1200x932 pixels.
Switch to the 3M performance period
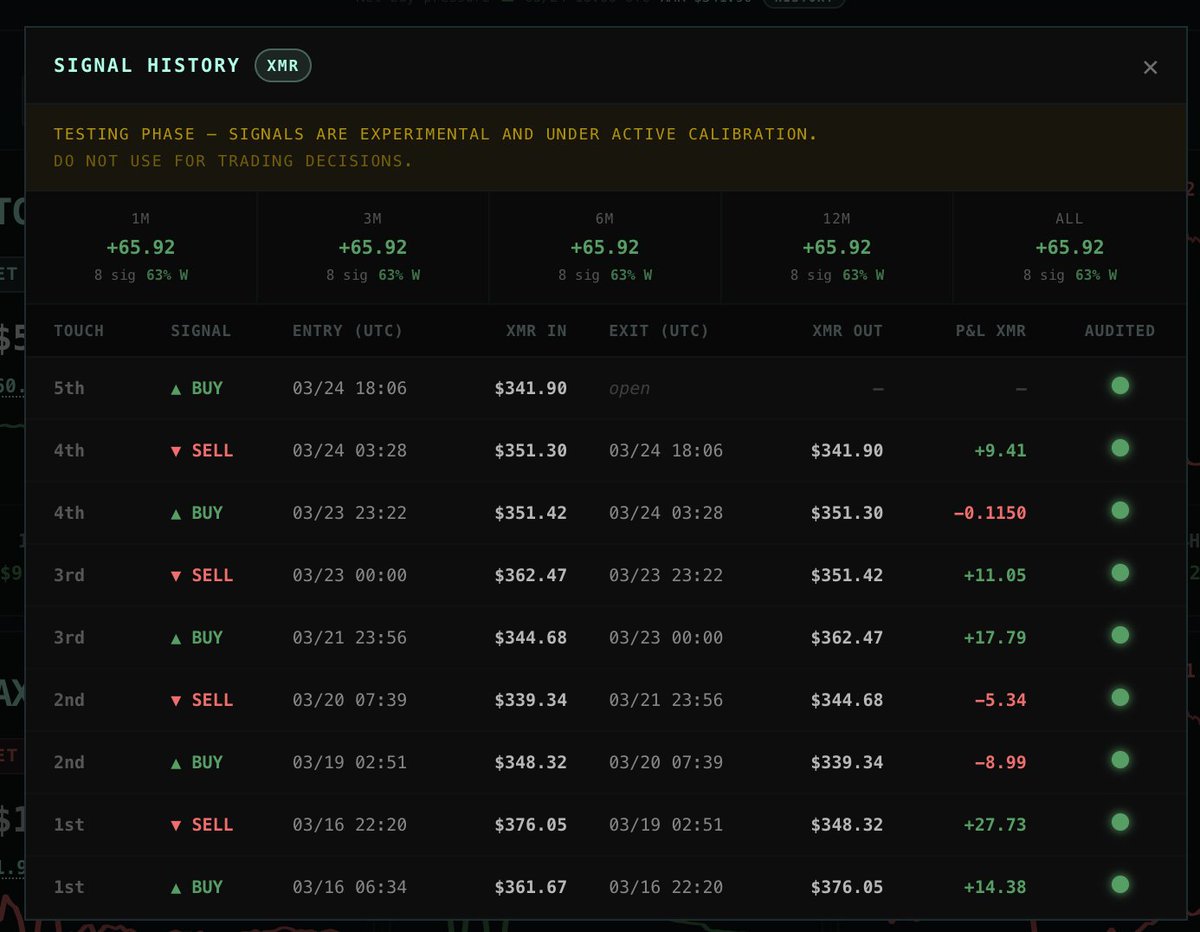coord(373,247)
